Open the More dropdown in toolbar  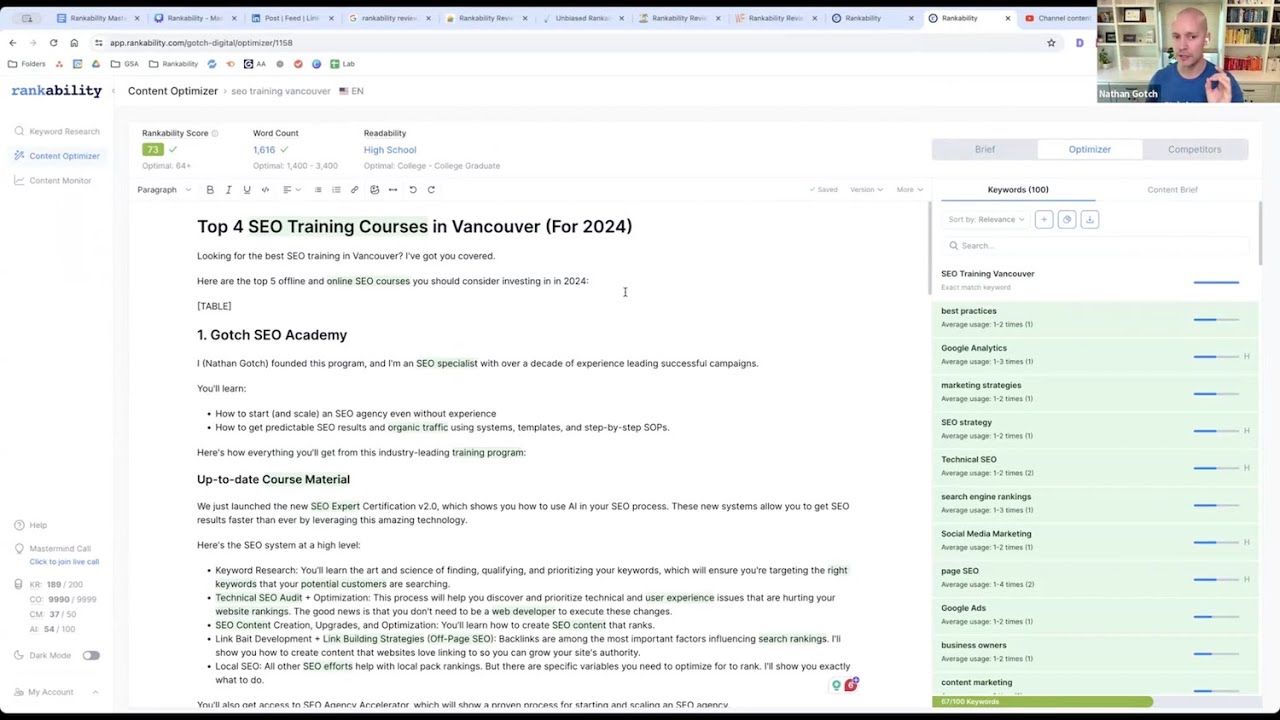coord(908,190)
